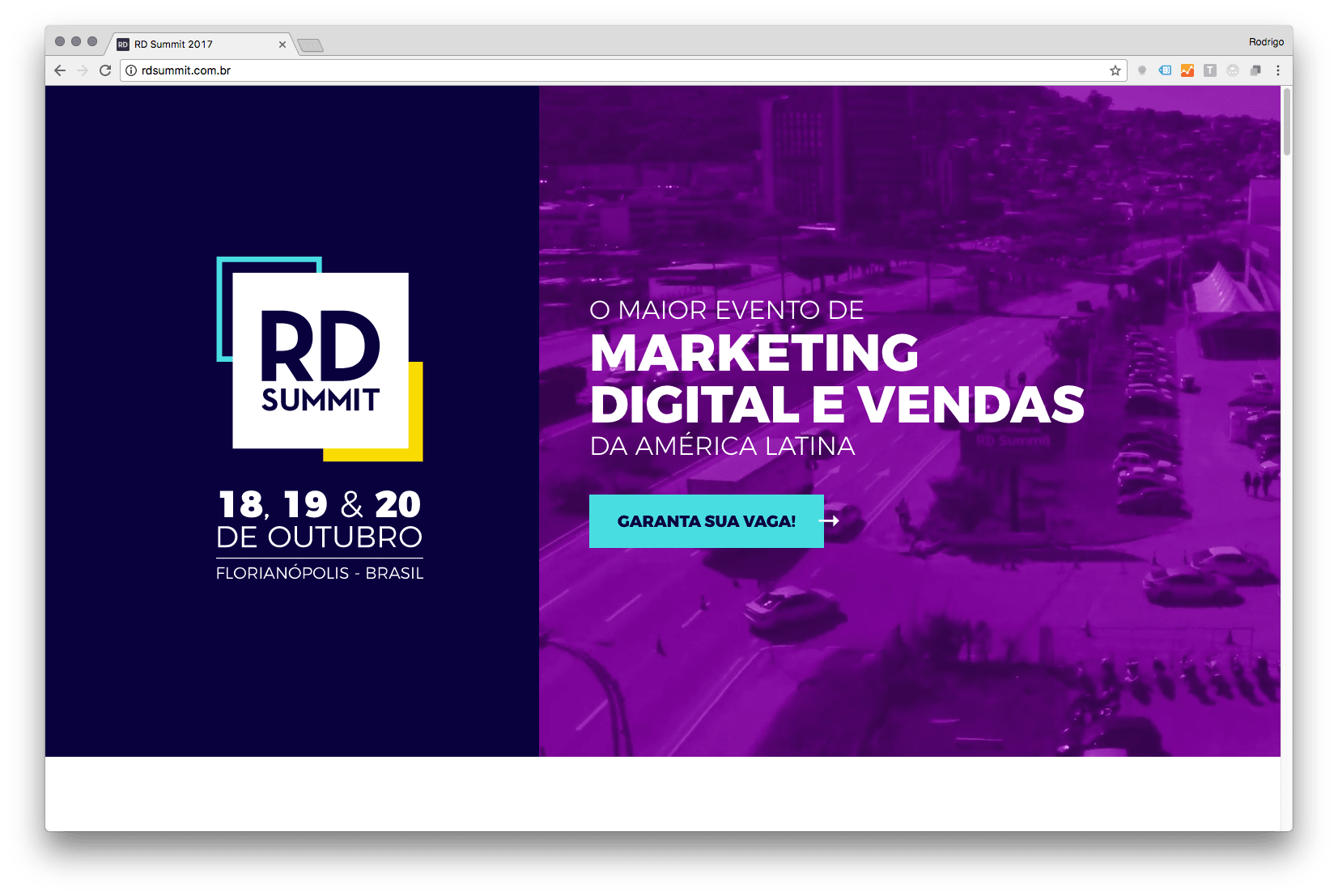Click the minimize window button
Screen dimensions: 1338x896
tap(76, 41)
